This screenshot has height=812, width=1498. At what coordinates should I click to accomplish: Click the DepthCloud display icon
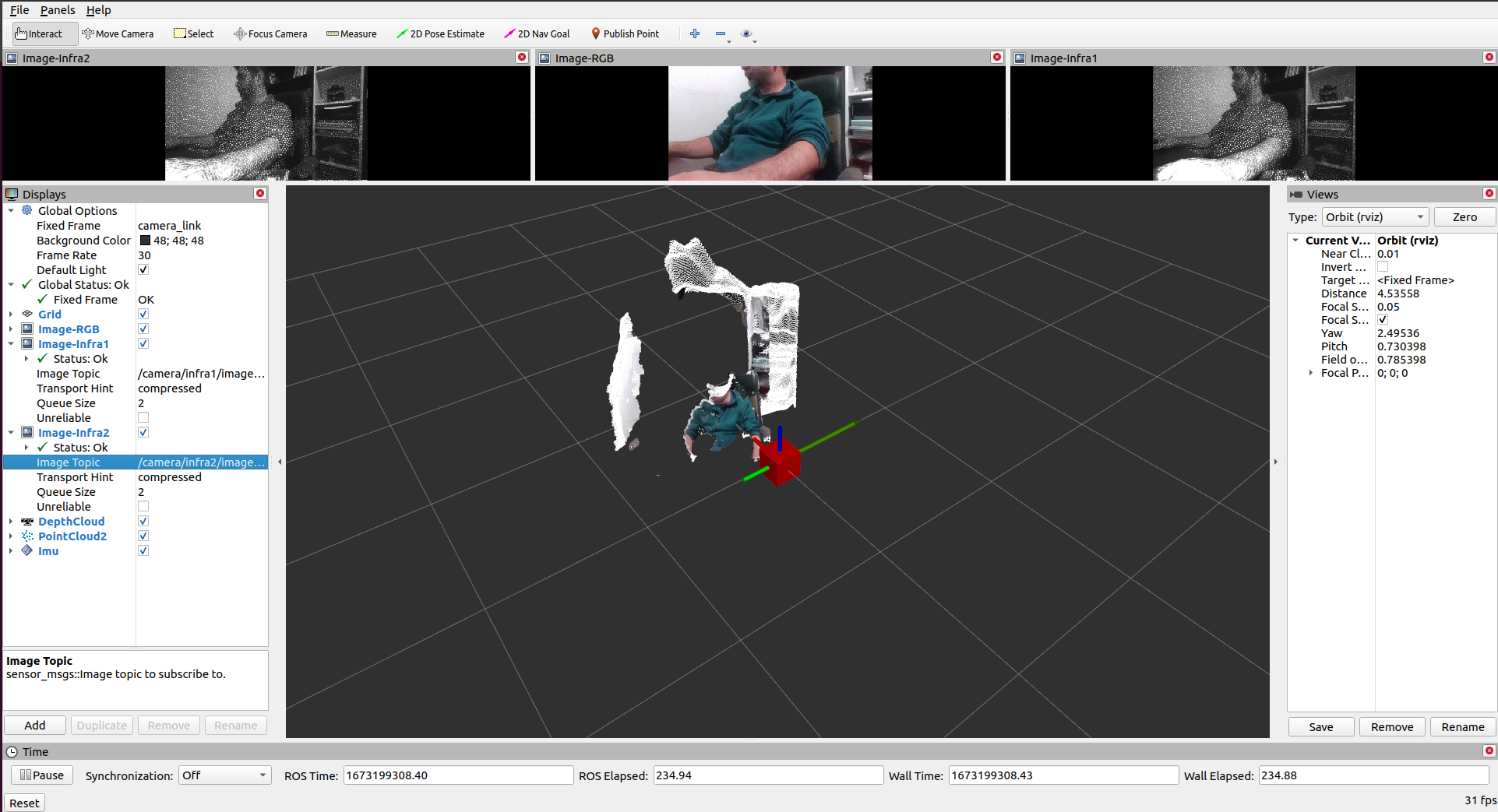[27, 522]
